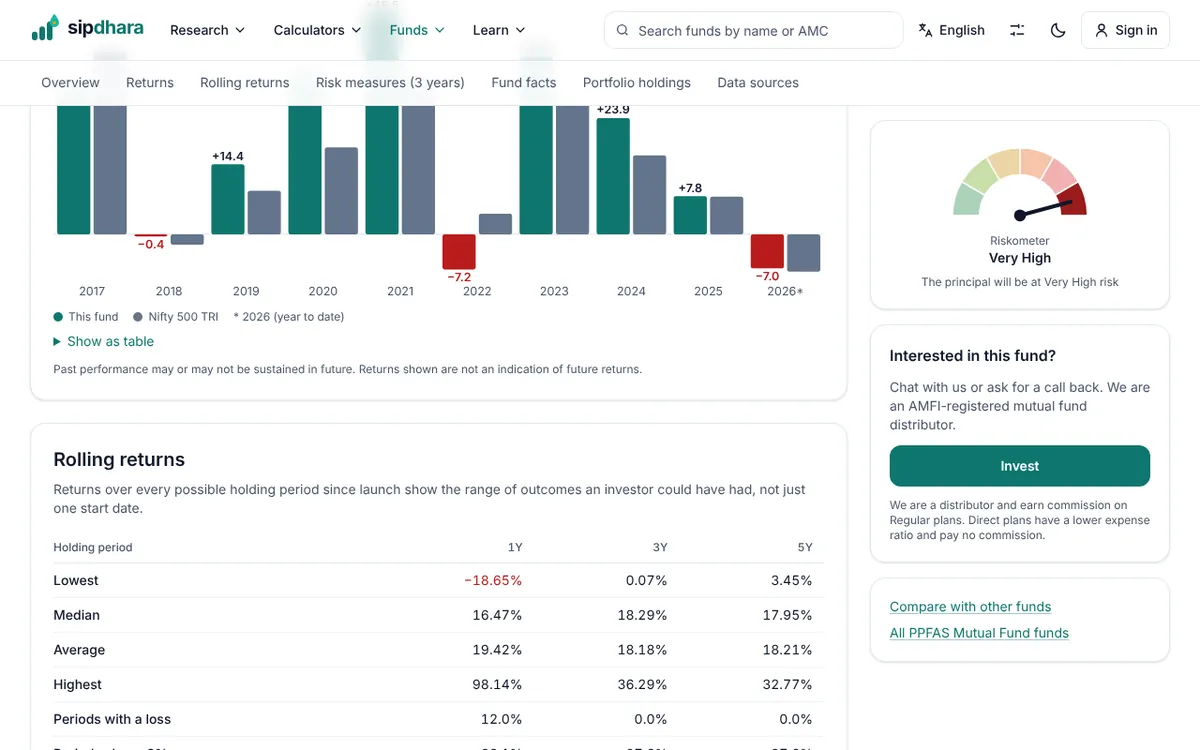Expand Show as table disclosure

point(104,341)
